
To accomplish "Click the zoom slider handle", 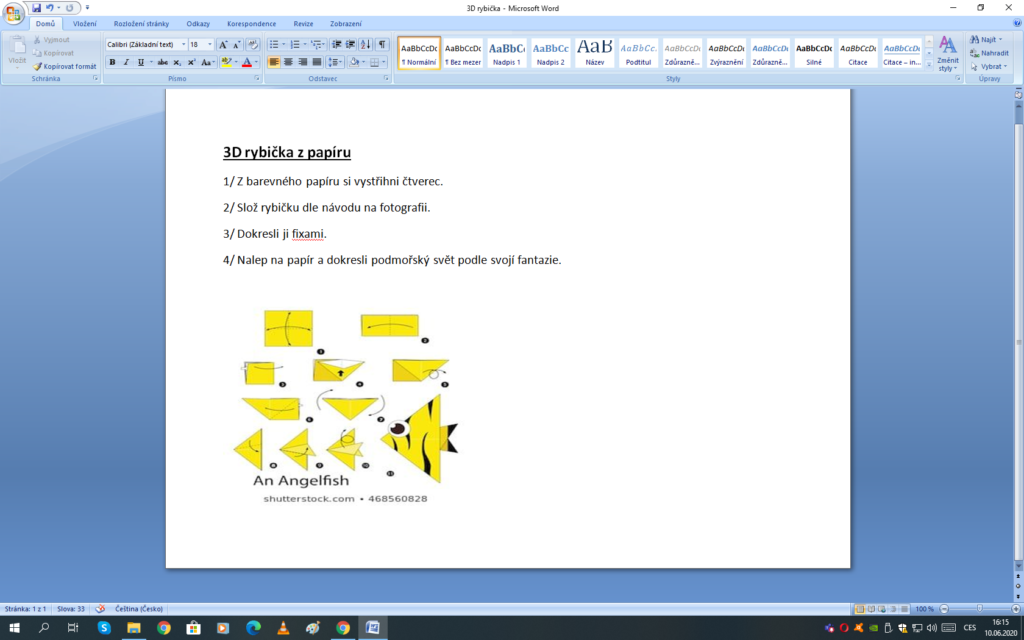I will 979,609.
